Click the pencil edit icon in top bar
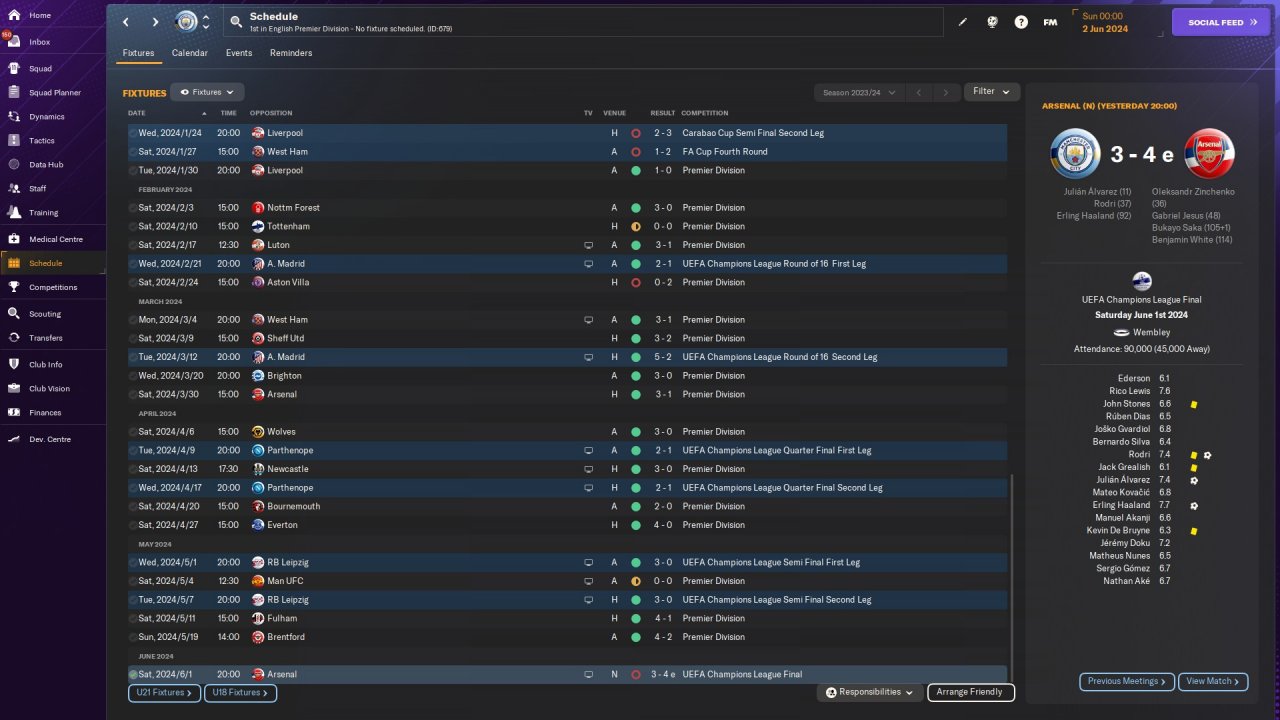Screen dimensions: 1280x720 coord(963,22)
